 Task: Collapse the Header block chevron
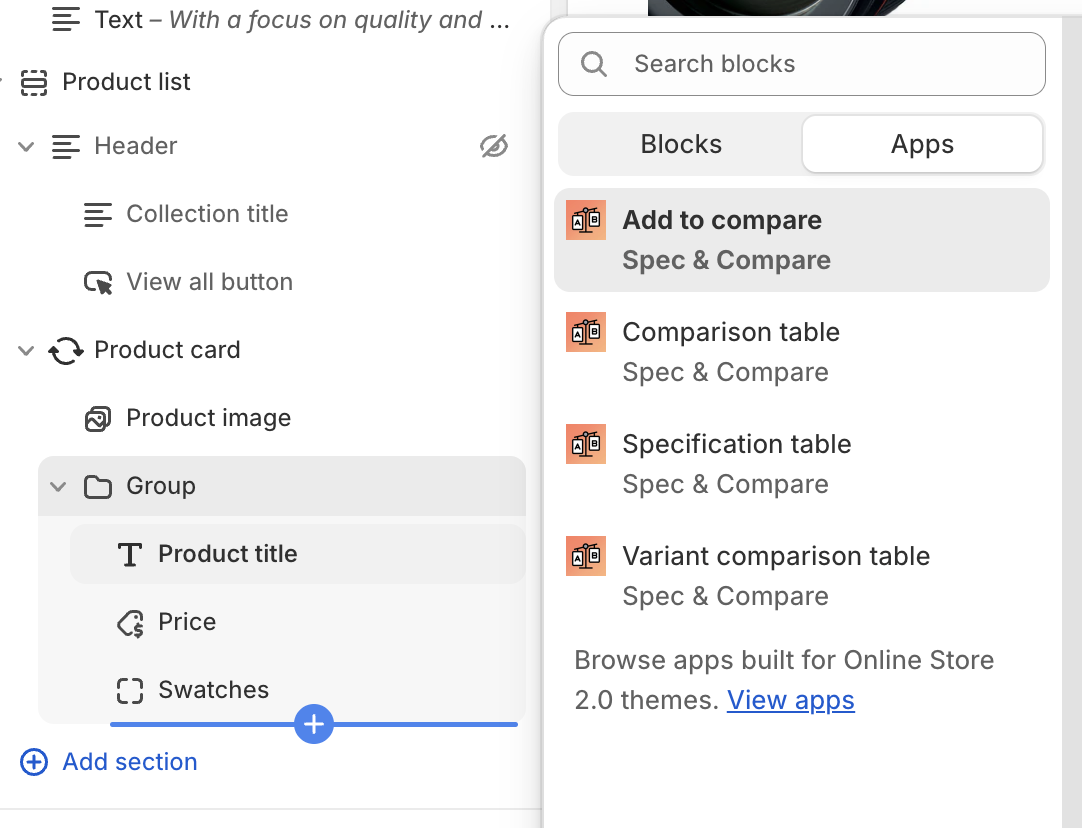click(x=26, y=146)
